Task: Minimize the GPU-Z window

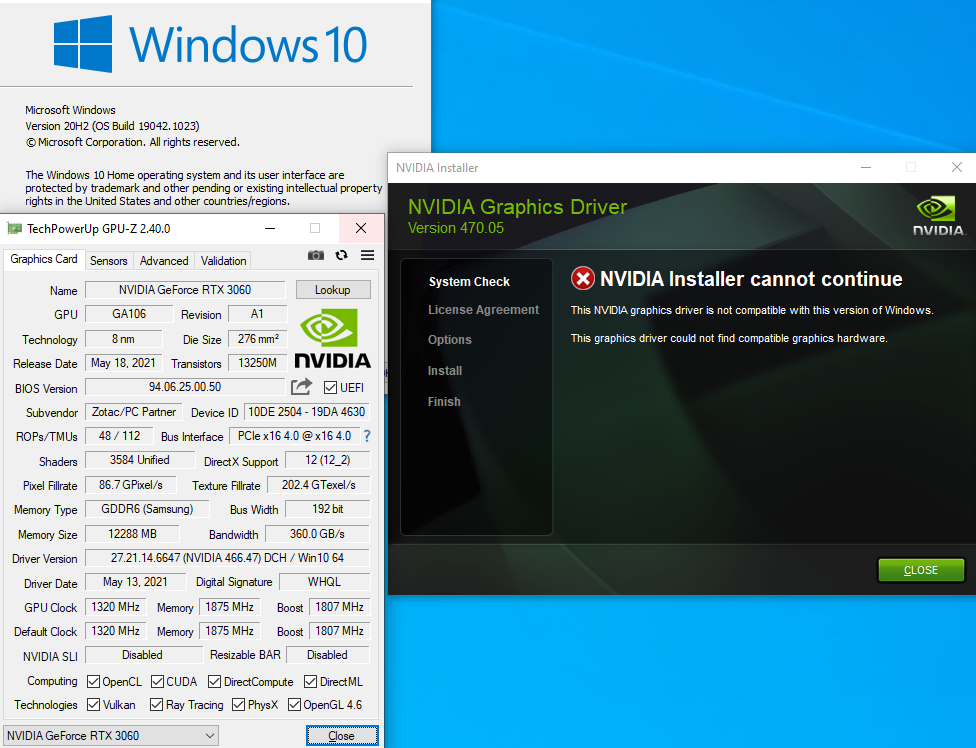Action: coord(270,228)
